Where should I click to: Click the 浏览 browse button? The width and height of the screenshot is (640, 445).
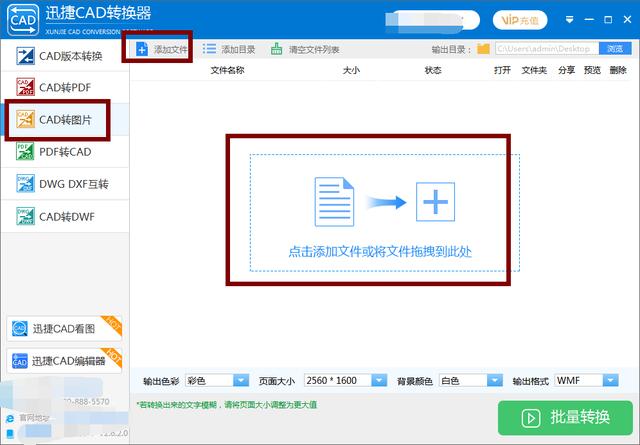(615, 49)
